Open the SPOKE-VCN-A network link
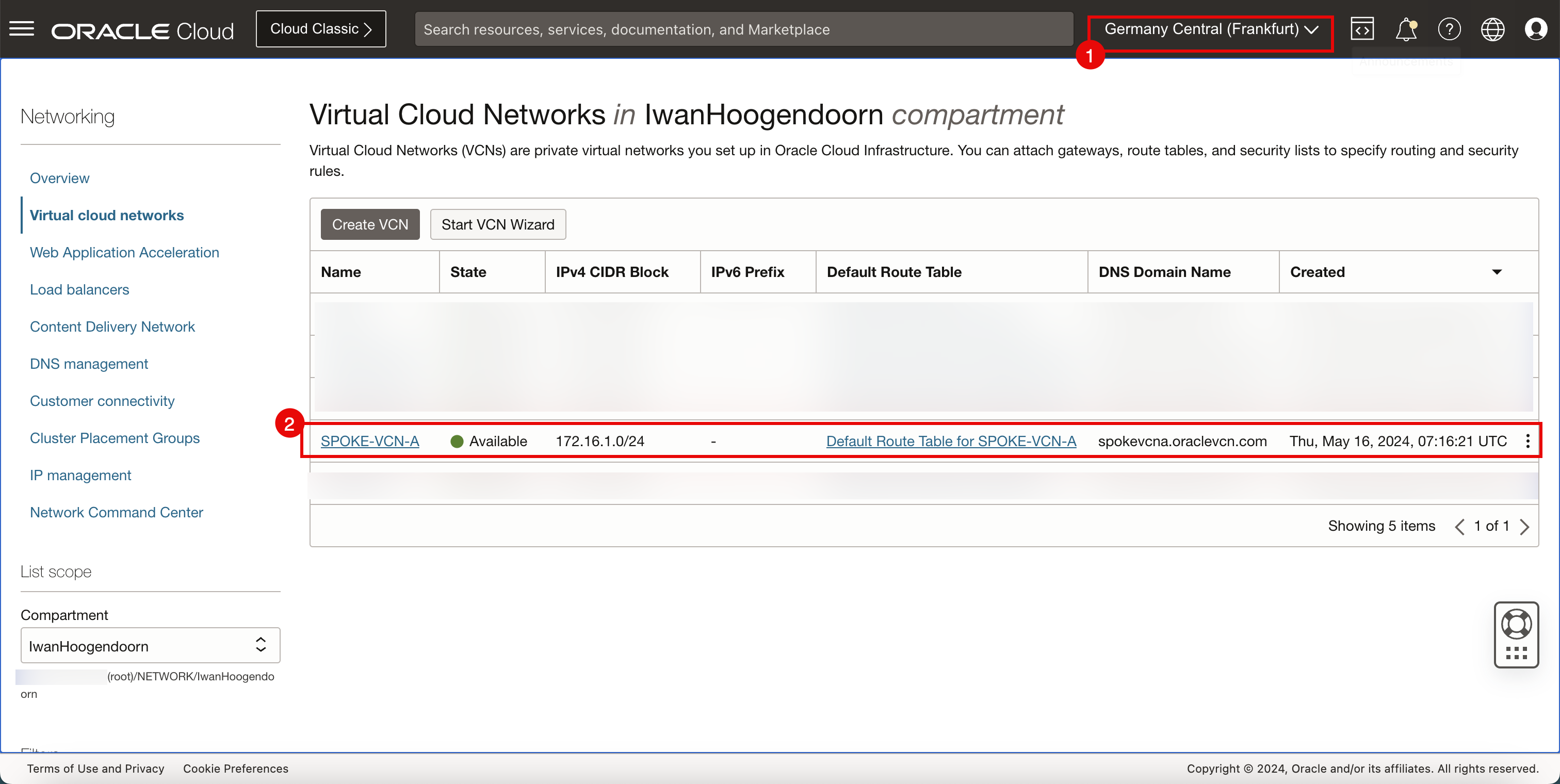 click(x=370, y=442)
